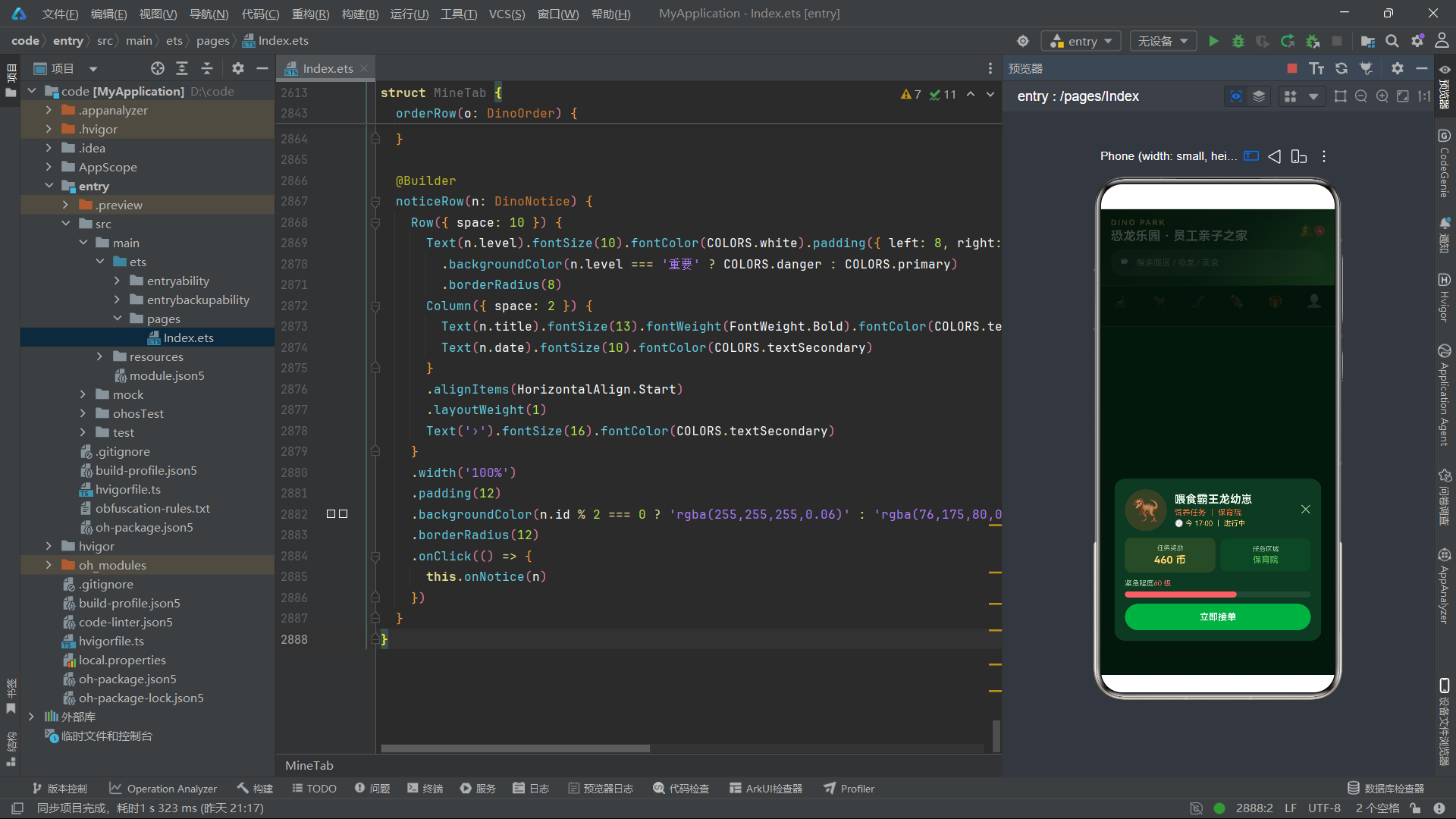Click second color swatch in line 2882 gutter
Image resolution: width=1456 pixels, height=819 pixels.
(x=344, y=514)
